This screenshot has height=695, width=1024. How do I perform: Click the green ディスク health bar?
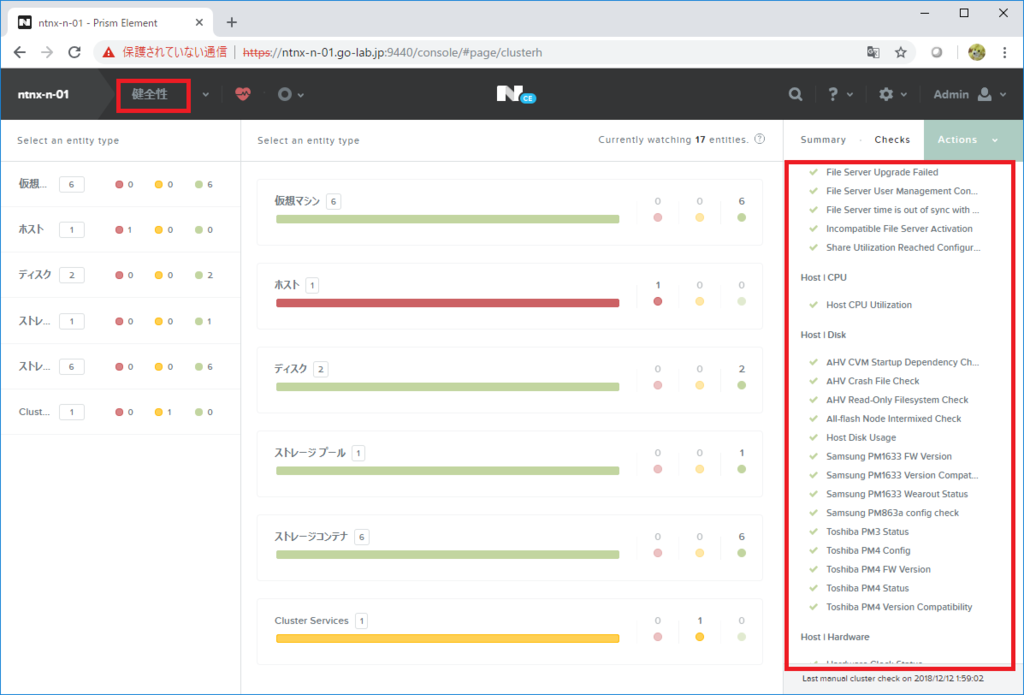[x=447, y=387]
